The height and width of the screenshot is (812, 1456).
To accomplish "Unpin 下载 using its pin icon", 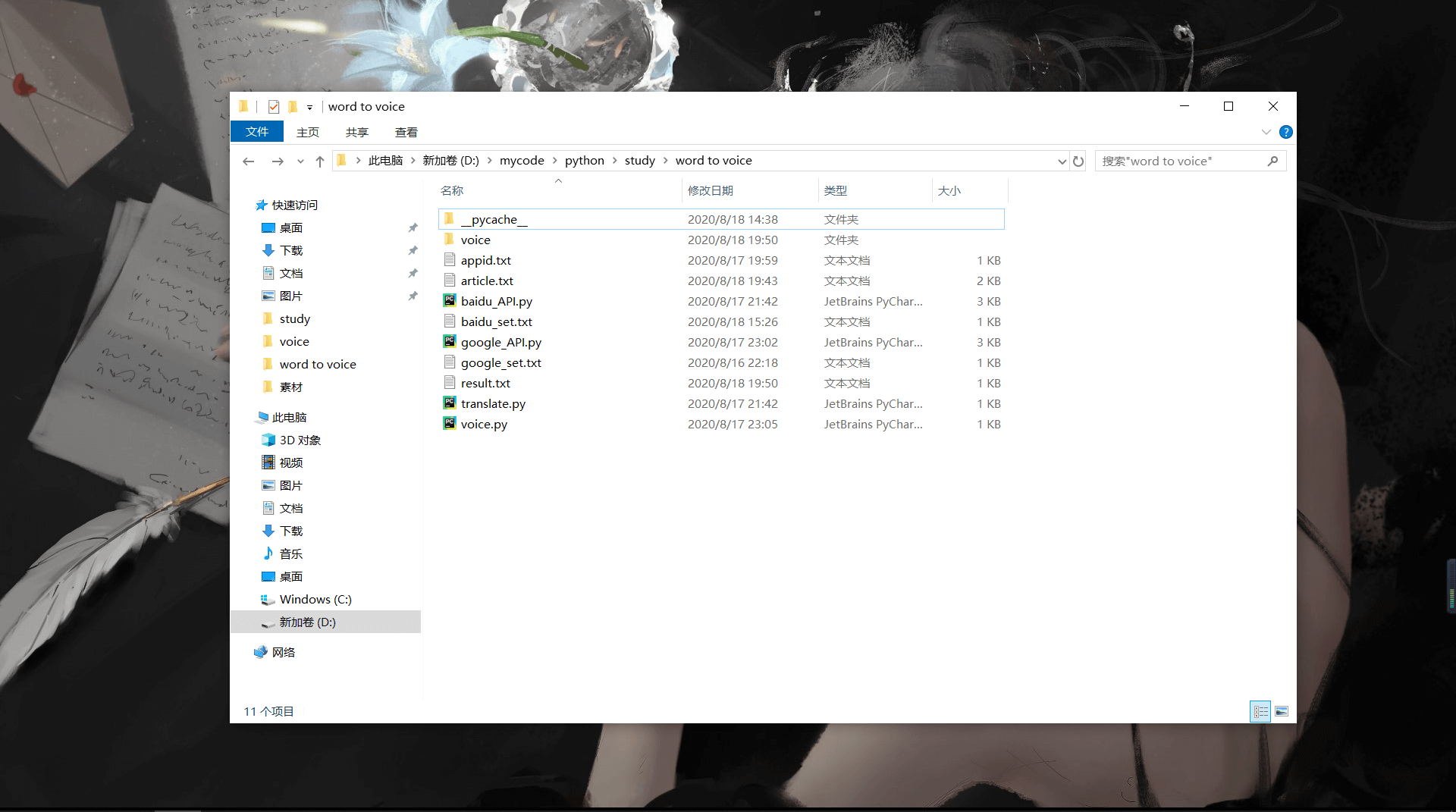I will pos(413,250).
